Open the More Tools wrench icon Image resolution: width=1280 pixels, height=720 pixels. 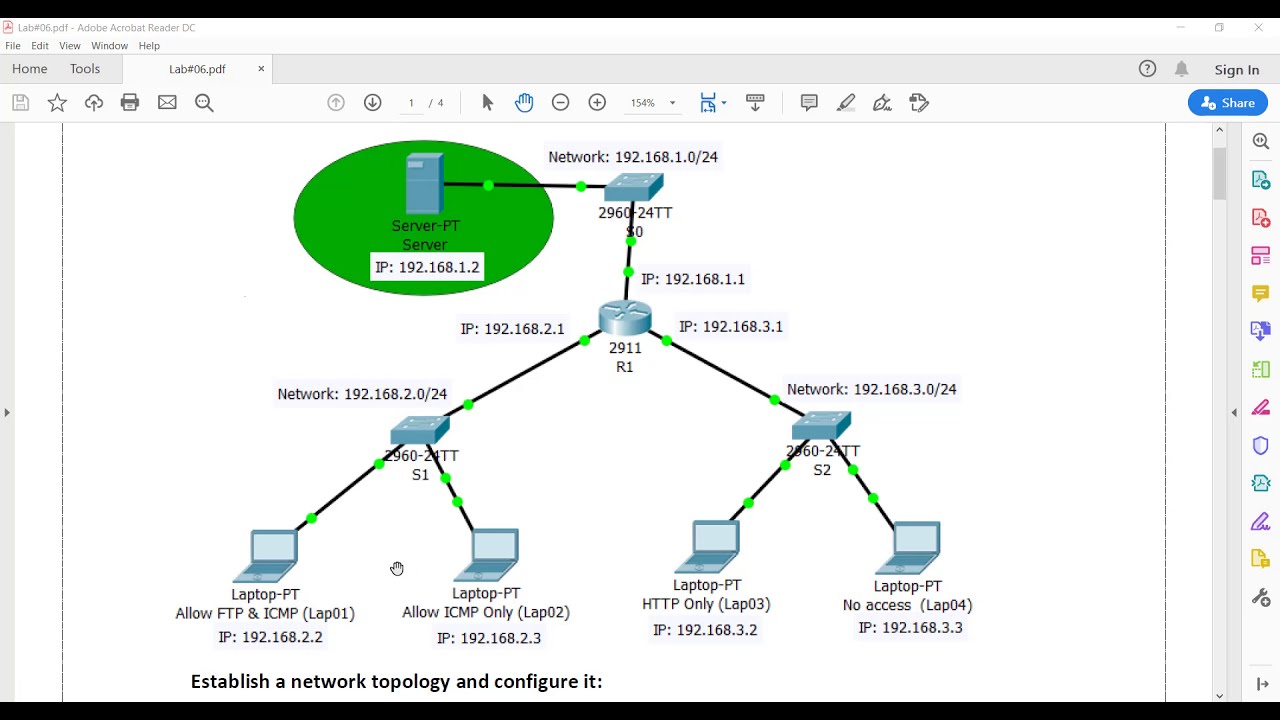coord(1261,597)
